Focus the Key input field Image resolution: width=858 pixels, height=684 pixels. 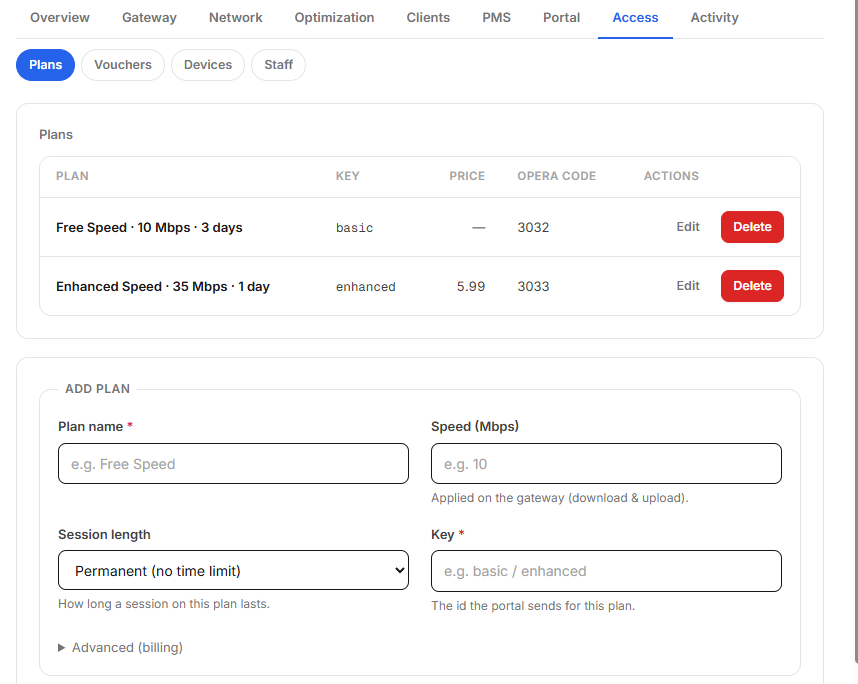(x=606, y=571)
